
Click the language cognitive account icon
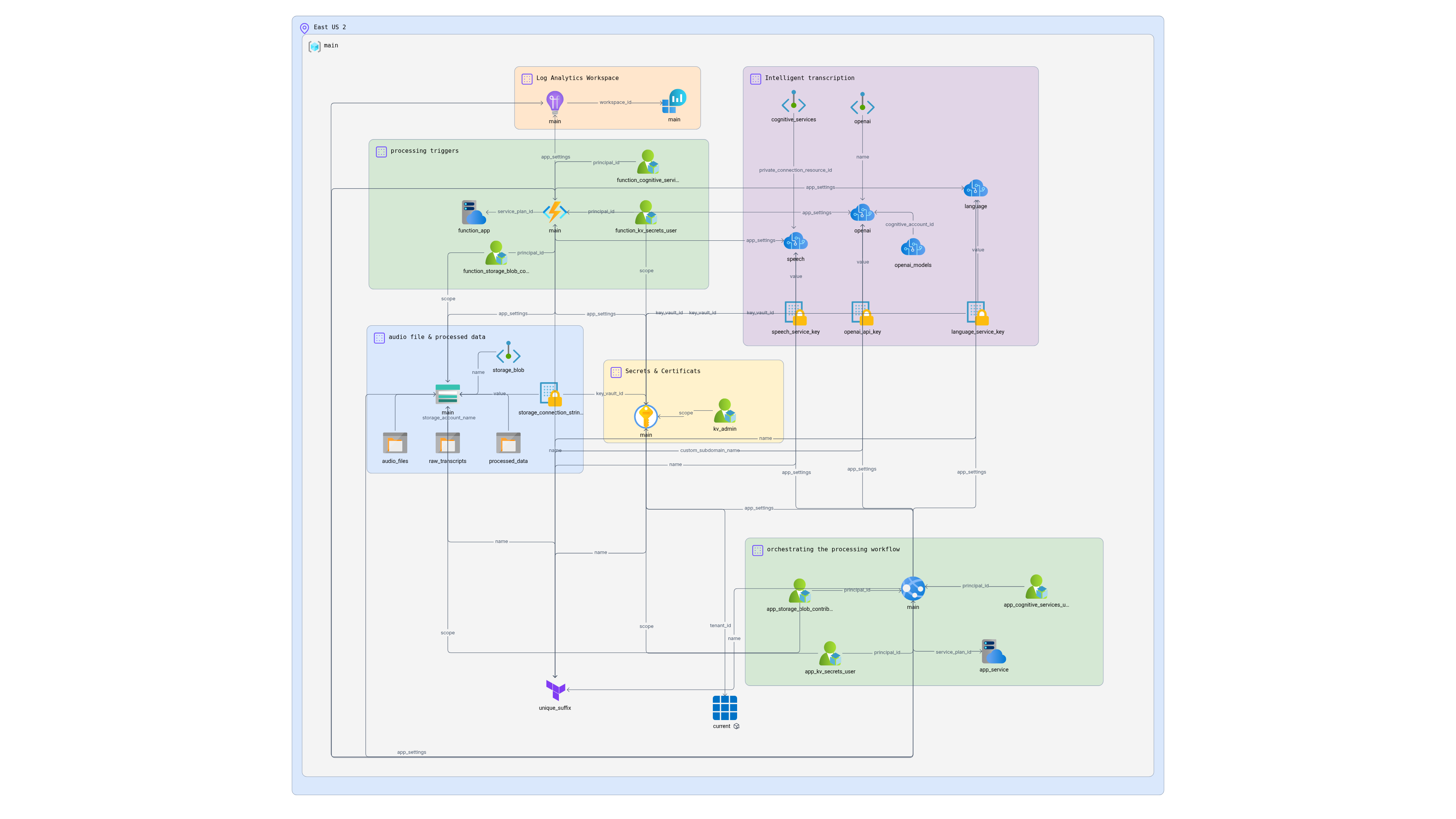pos(976,188)
